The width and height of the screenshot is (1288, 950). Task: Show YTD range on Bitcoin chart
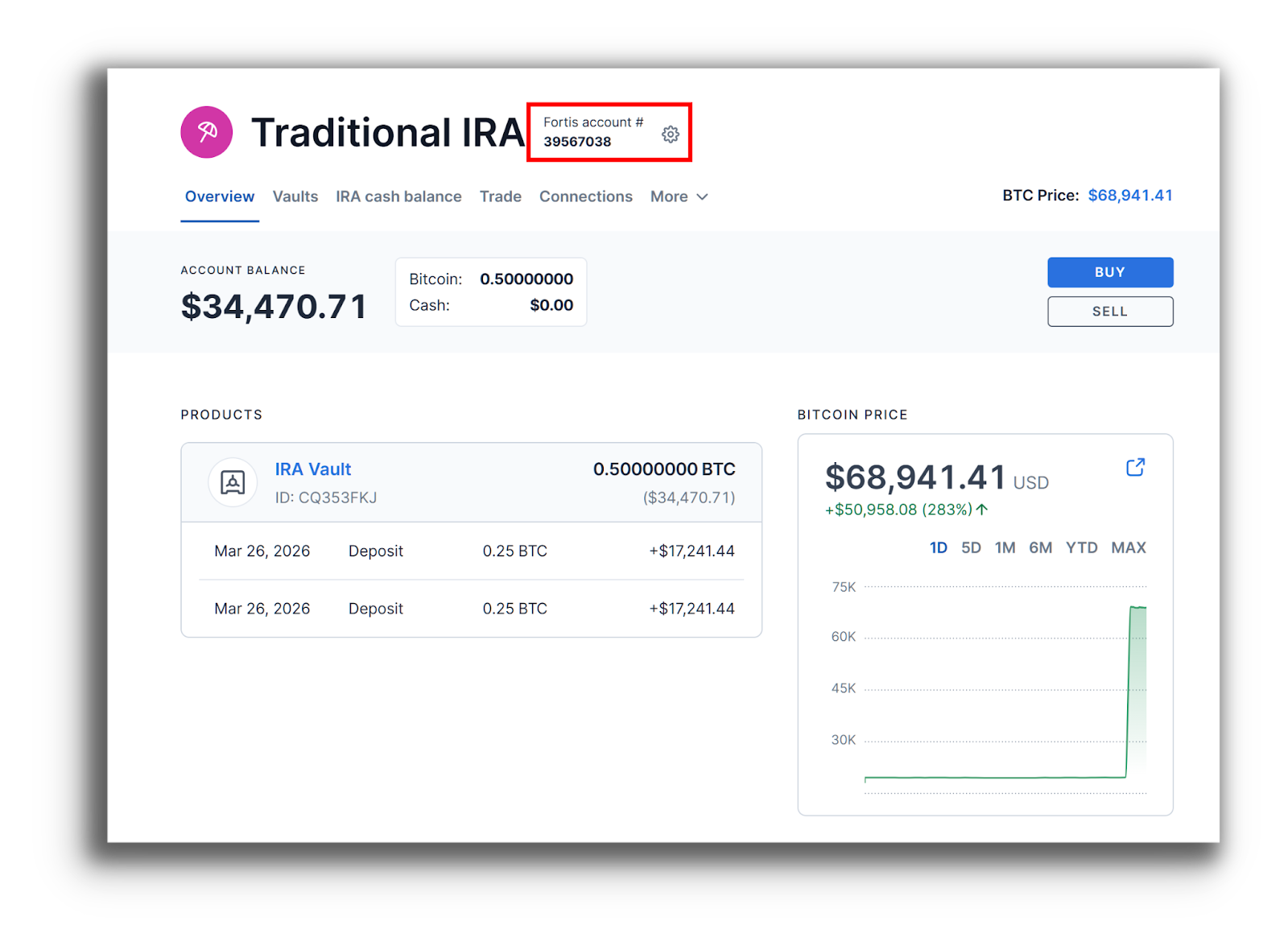1081,547
